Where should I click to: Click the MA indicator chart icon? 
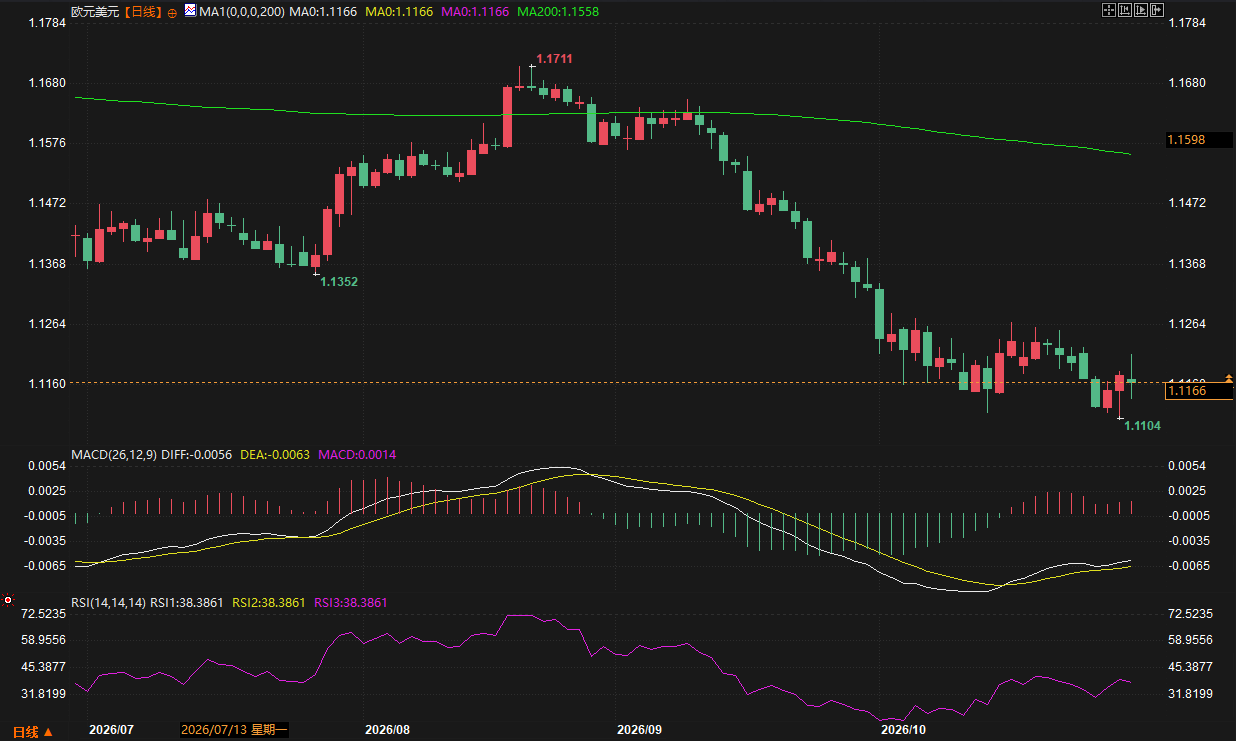(191, 12)
